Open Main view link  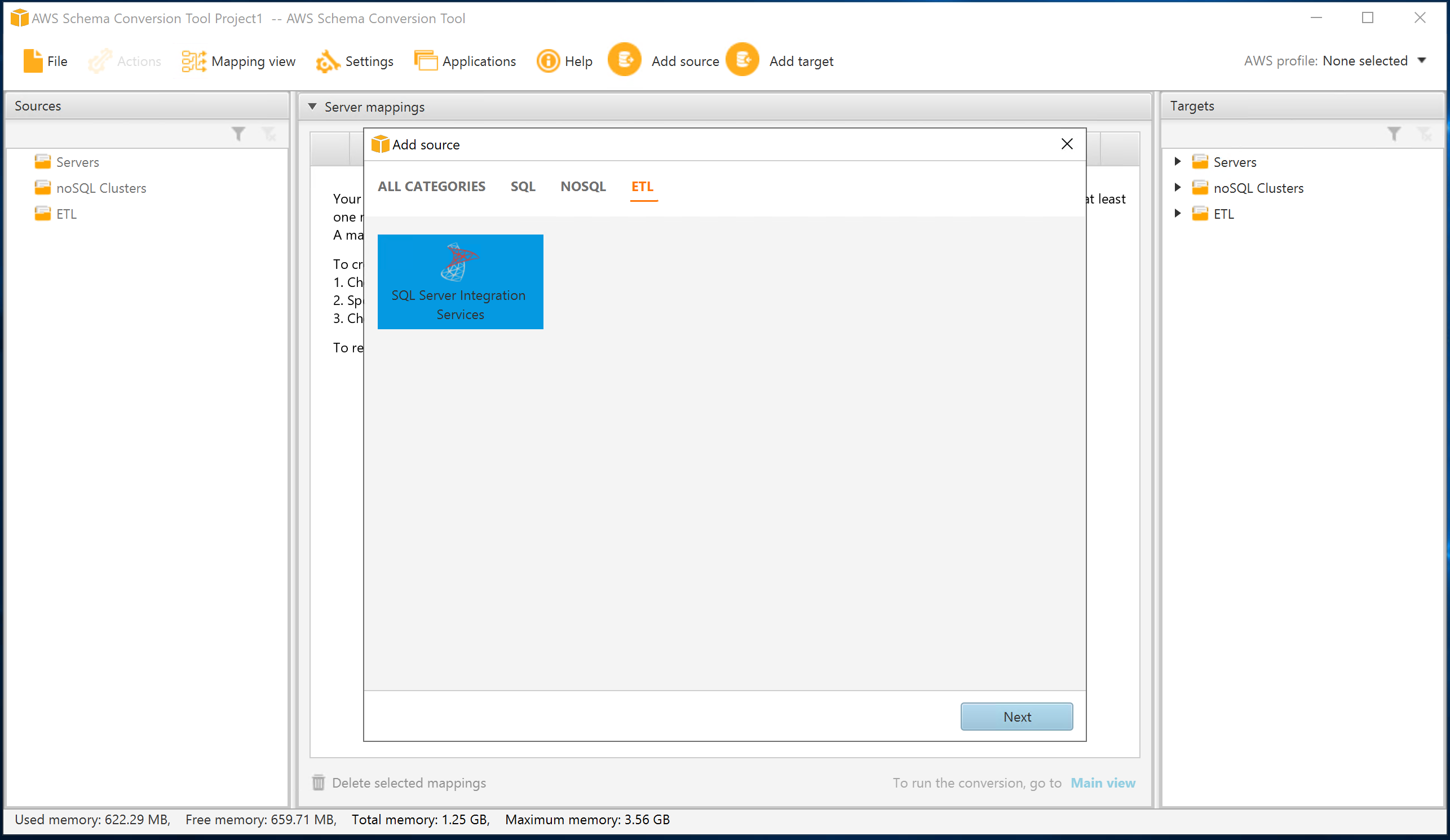1103,782
